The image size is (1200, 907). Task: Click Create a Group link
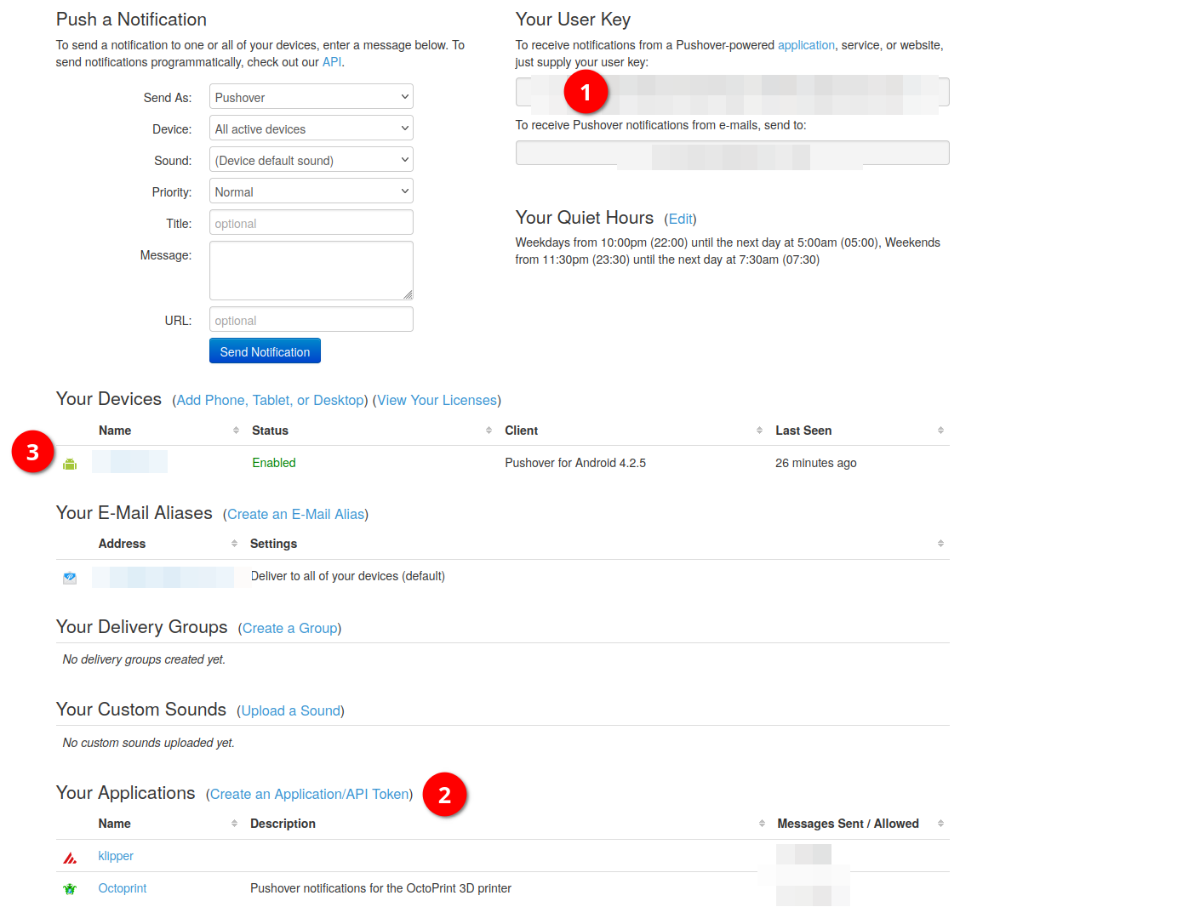pos(290,628)
